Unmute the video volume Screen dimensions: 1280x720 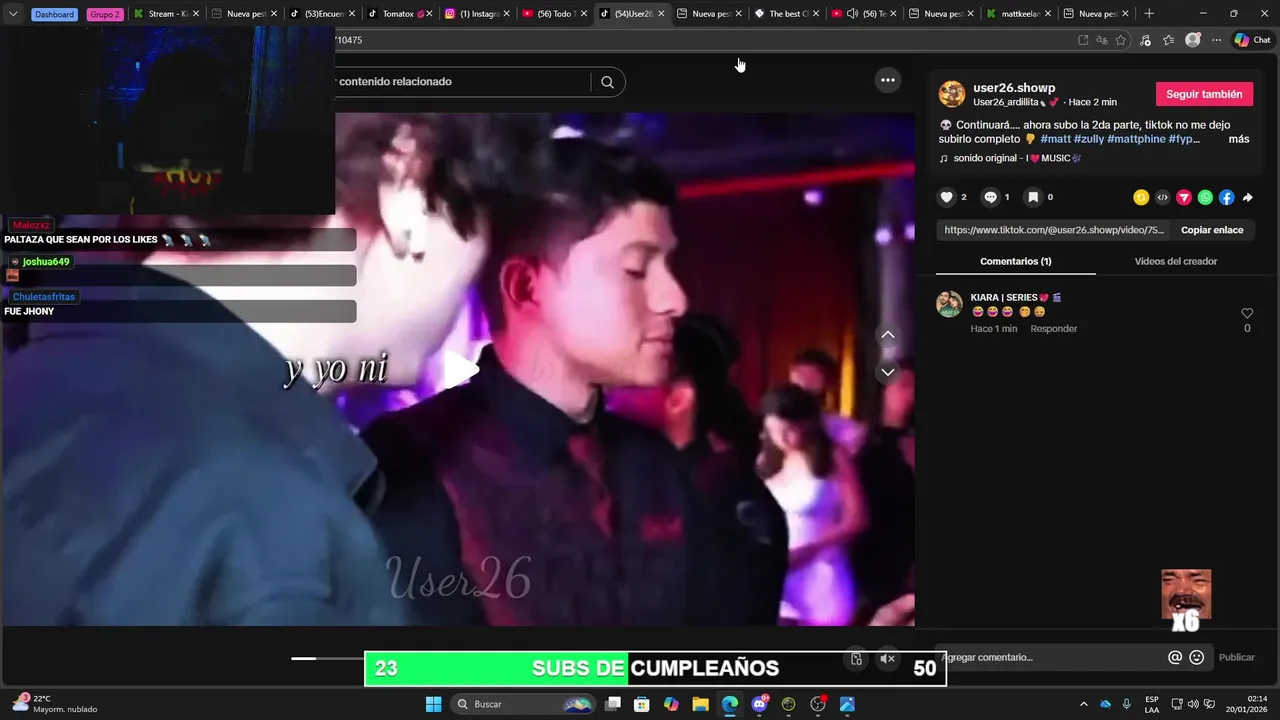point(887,659)
